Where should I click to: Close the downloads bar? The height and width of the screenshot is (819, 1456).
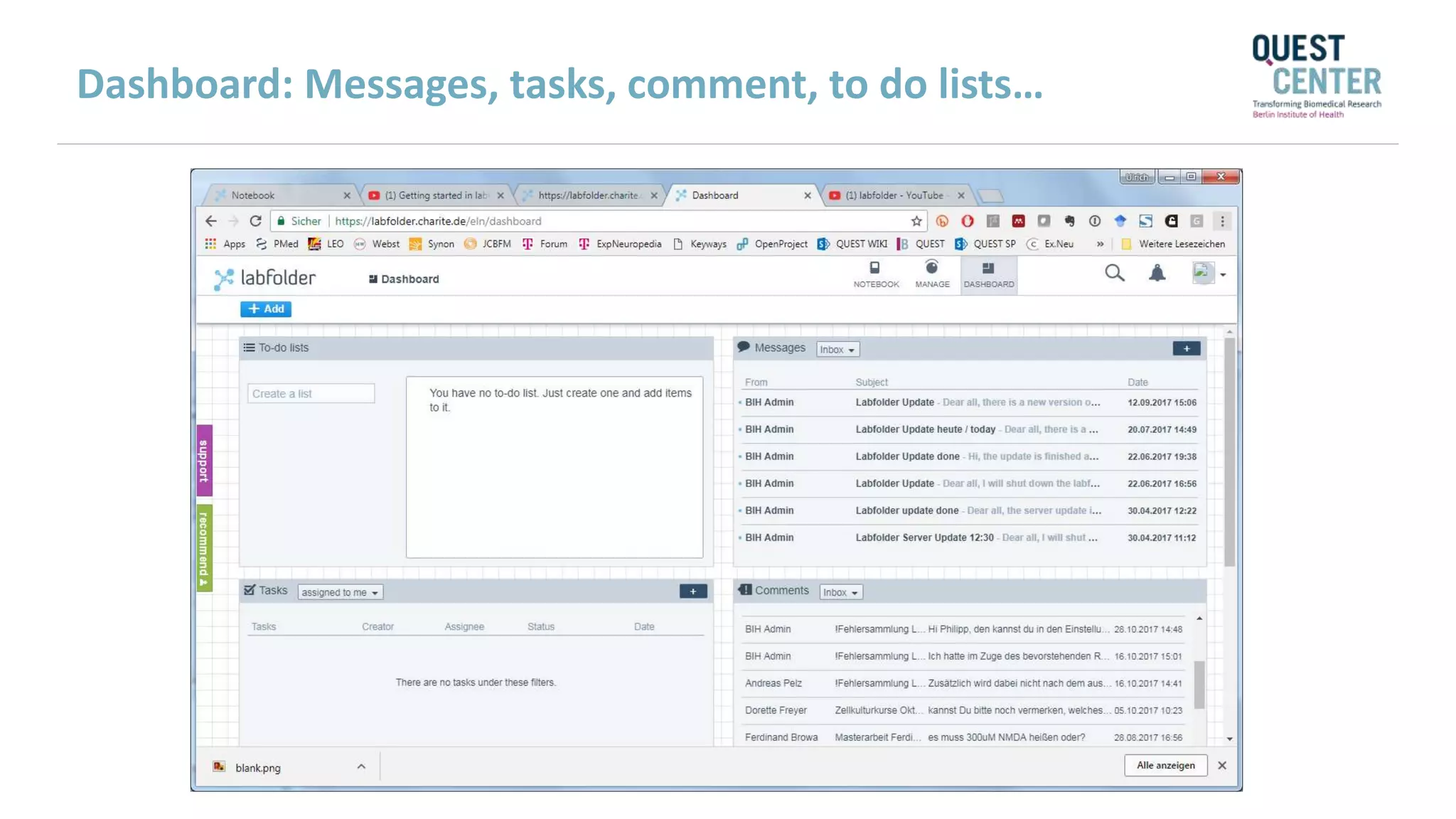pyautogui.click(x=1222, y=766)
